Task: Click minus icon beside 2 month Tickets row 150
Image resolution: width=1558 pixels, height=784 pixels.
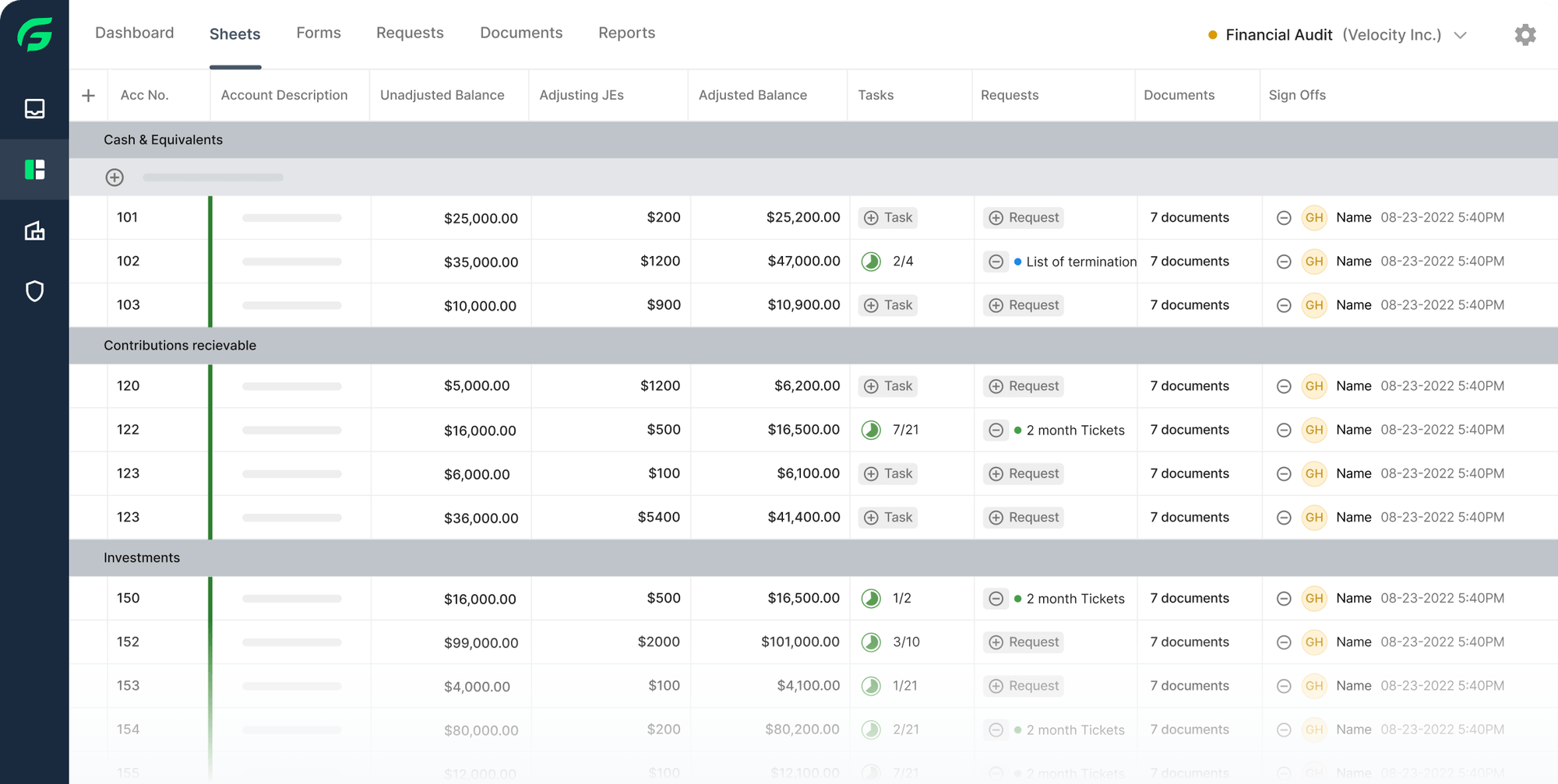Action: coord(996,599)
